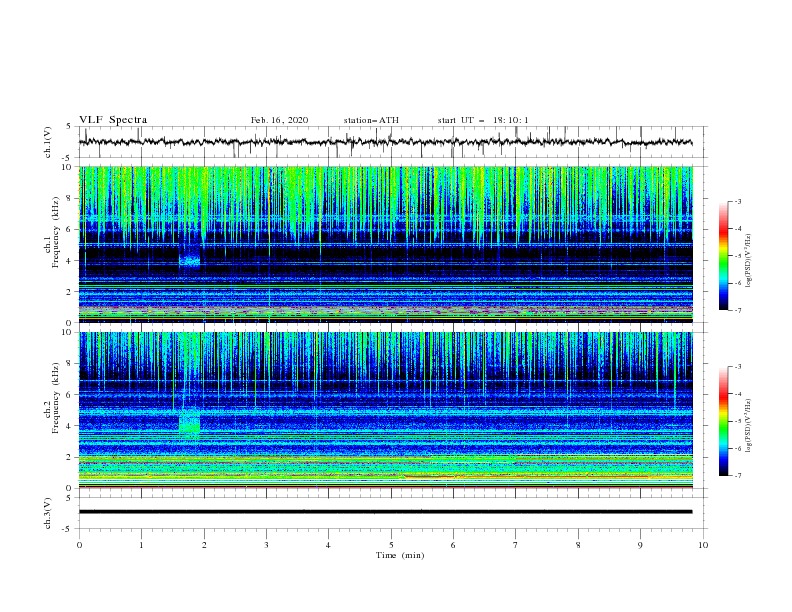Click the 4 kHz burst in the ch.2 spectrogram

190,423
